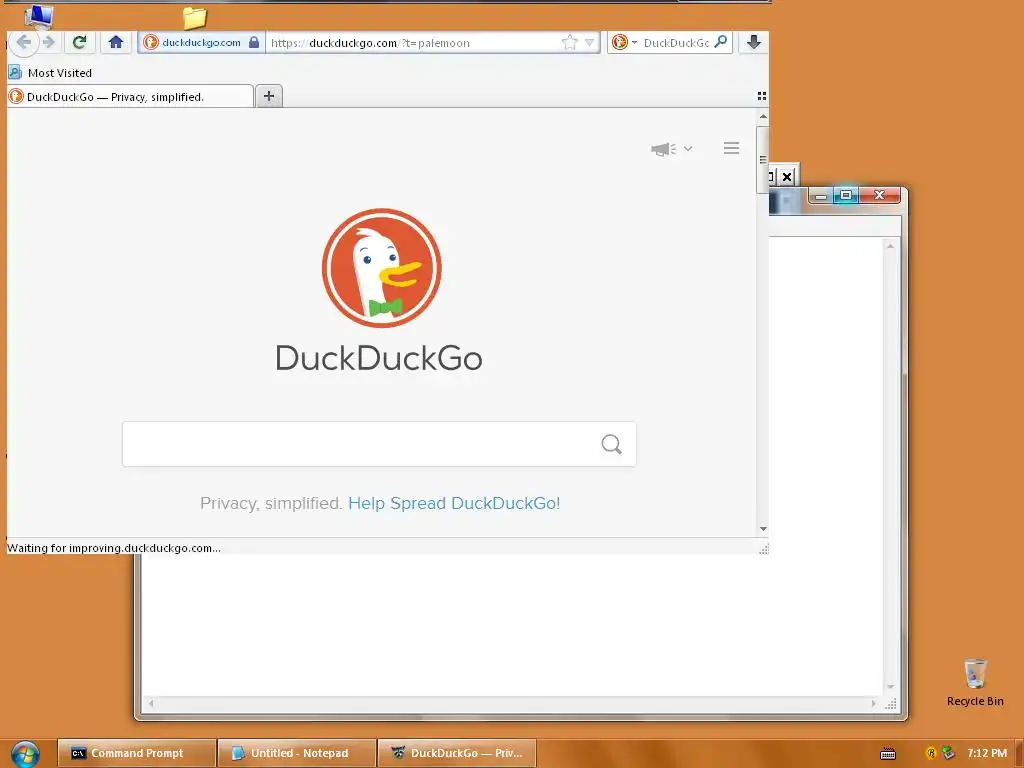Select the DuckDuckGo — Privacy, simplified tab
This screenshot has height=768, width=1024.
coord(130,97)
